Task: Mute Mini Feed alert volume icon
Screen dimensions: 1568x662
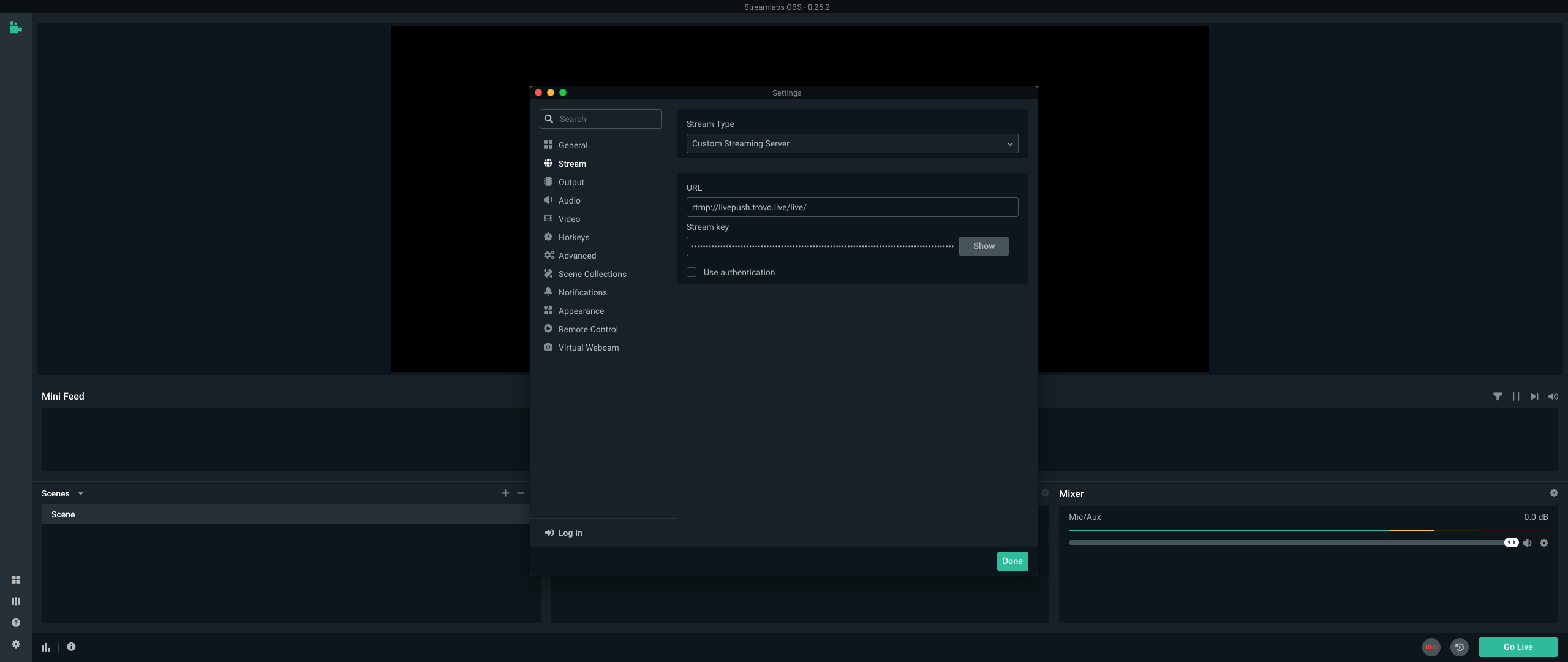Action: click(1553, 397)
